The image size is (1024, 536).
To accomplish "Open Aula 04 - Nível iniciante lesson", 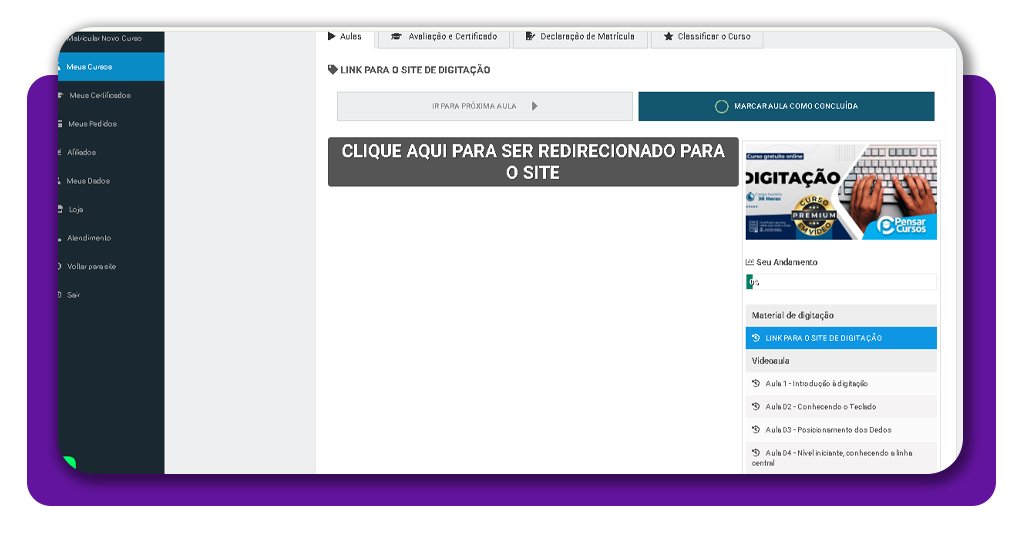I will point(841,457).
